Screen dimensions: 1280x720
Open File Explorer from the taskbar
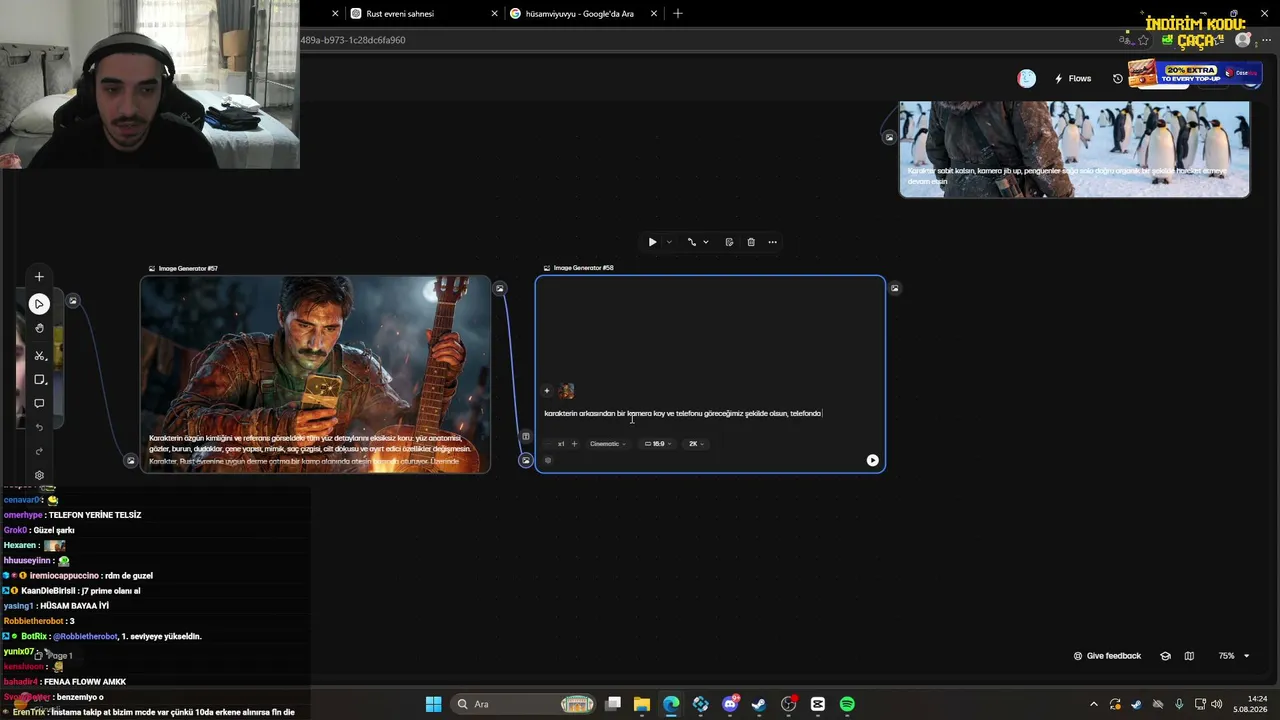[641, 704]
